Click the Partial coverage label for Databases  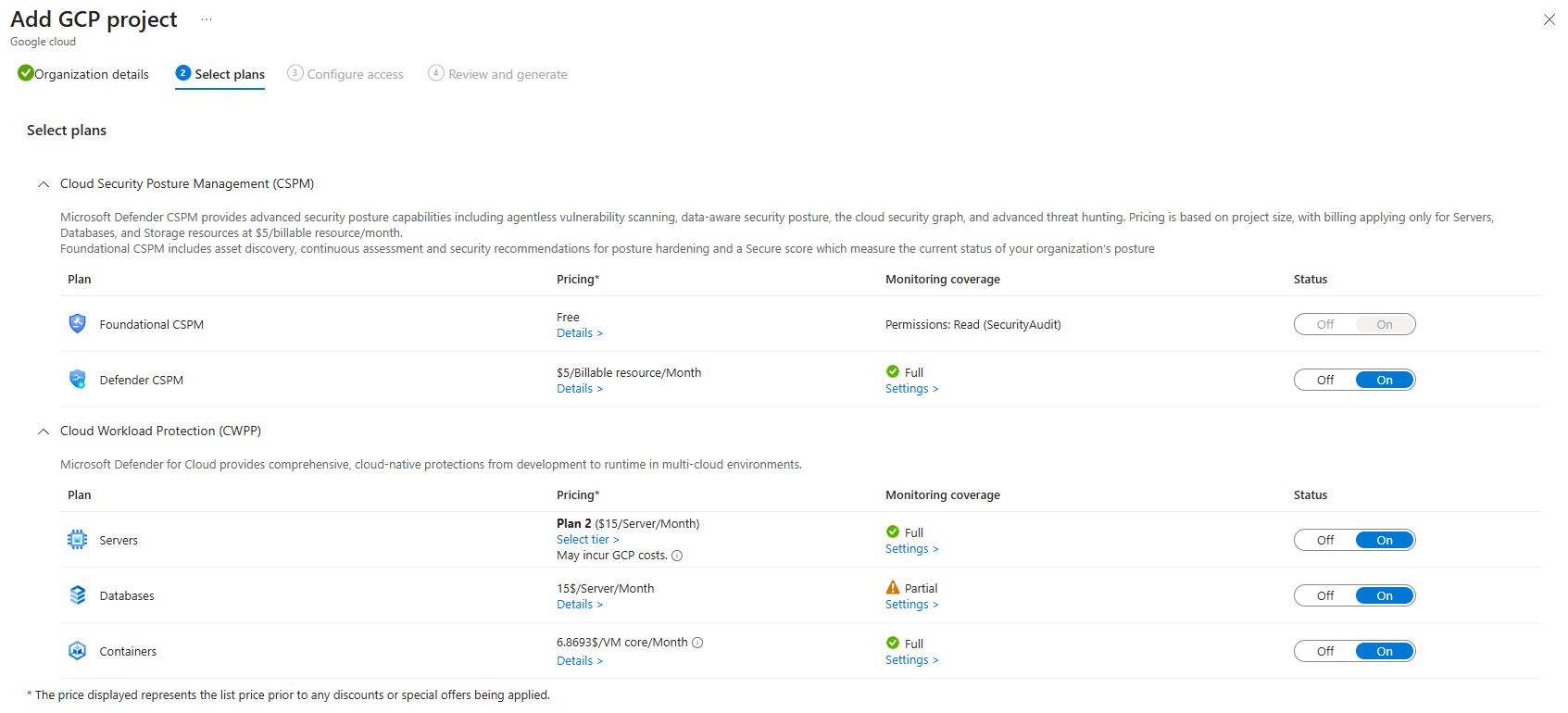coord(921,589)
